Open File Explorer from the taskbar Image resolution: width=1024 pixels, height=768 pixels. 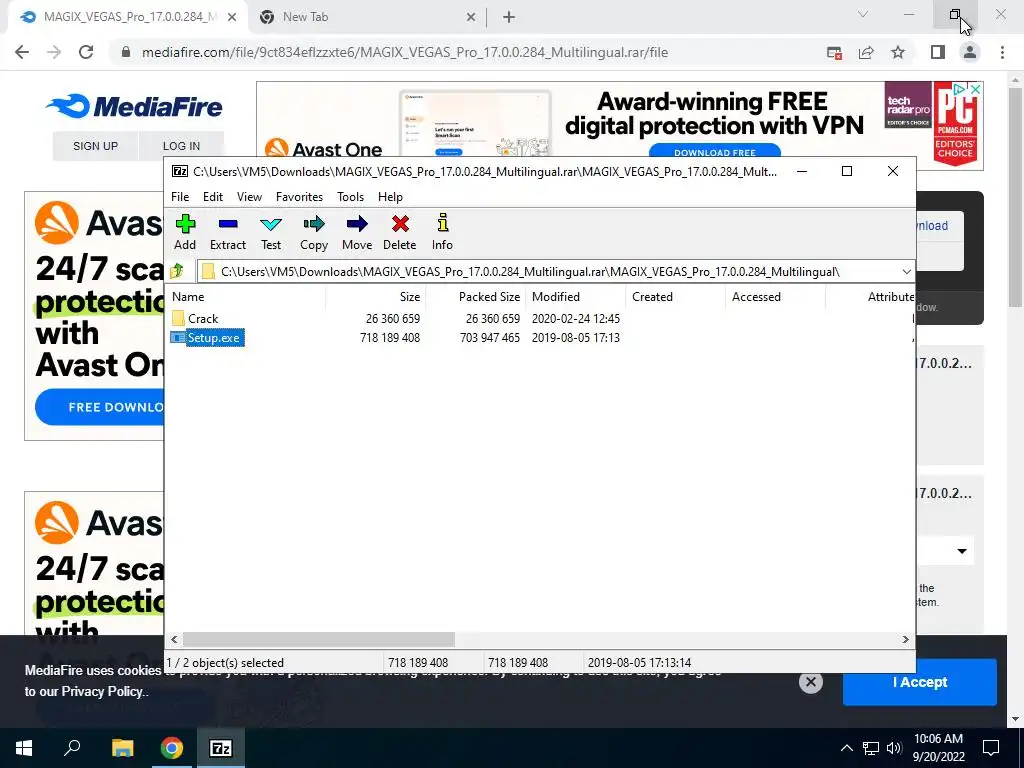pyautogui.click(x=122, y=748)
